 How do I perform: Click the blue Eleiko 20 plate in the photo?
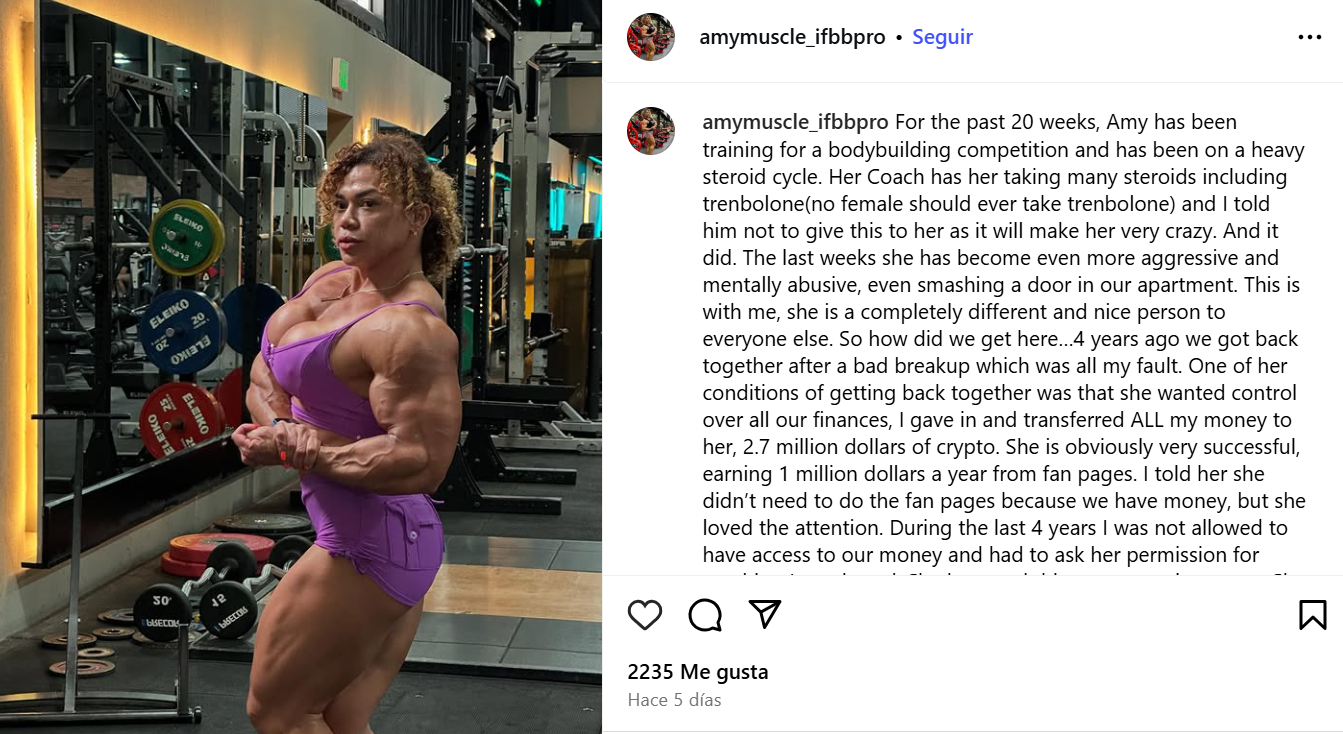pyautogui.click(x=181, y=333)
